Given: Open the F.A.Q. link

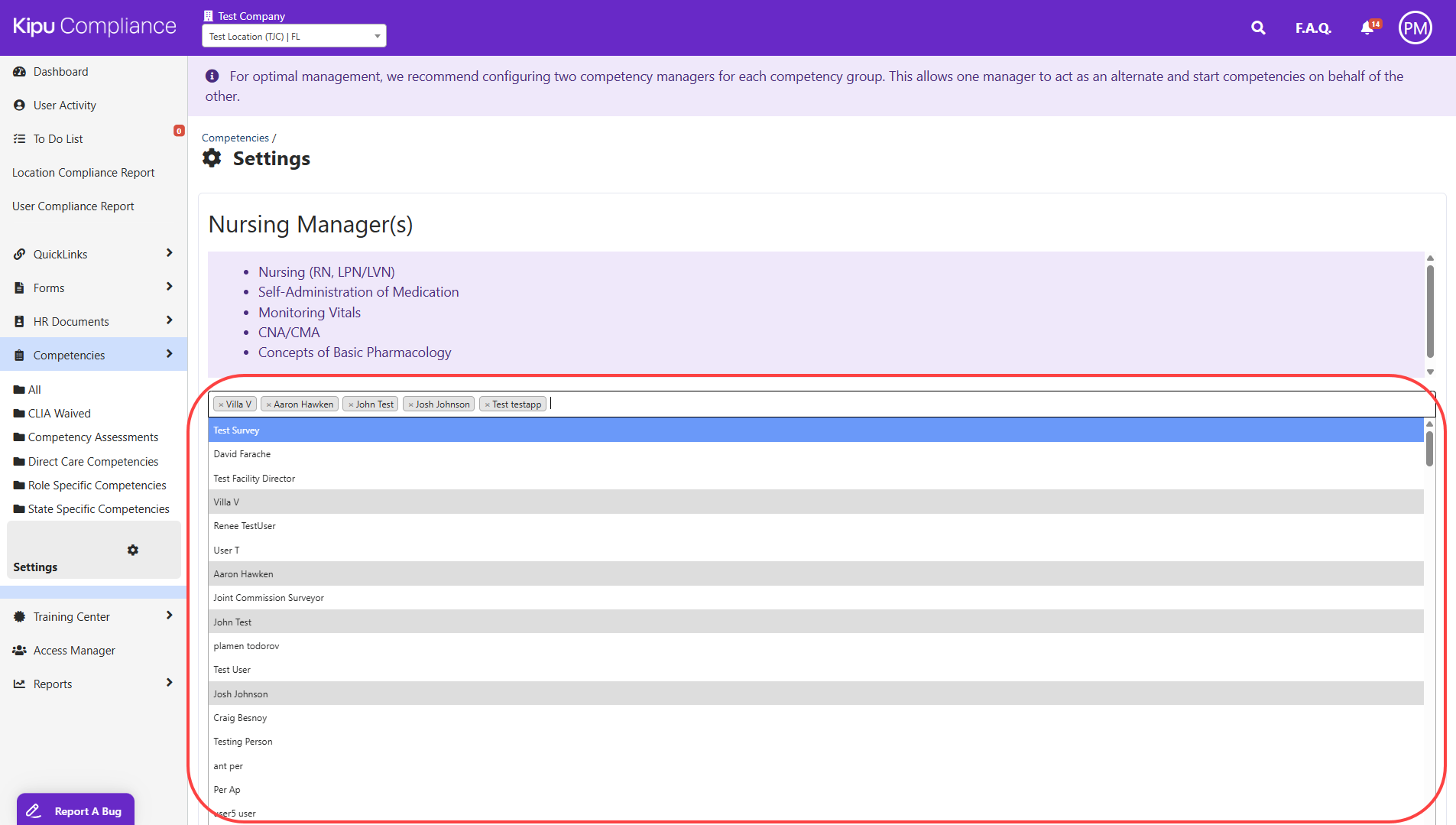Looking at the screenshot, I should (x=1312, y=28).
